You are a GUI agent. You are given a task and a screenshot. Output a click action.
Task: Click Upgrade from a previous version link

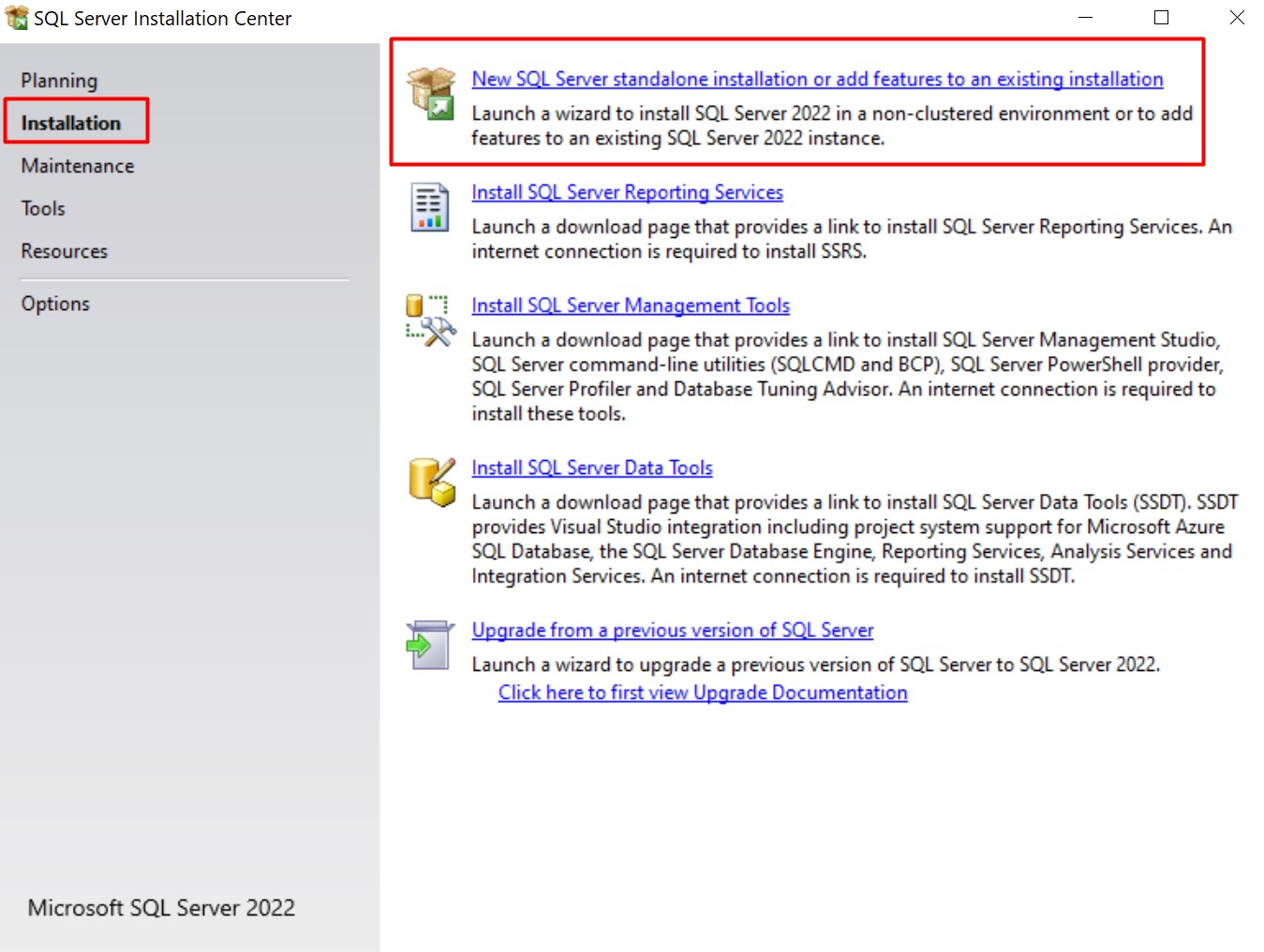coord(673,631)
